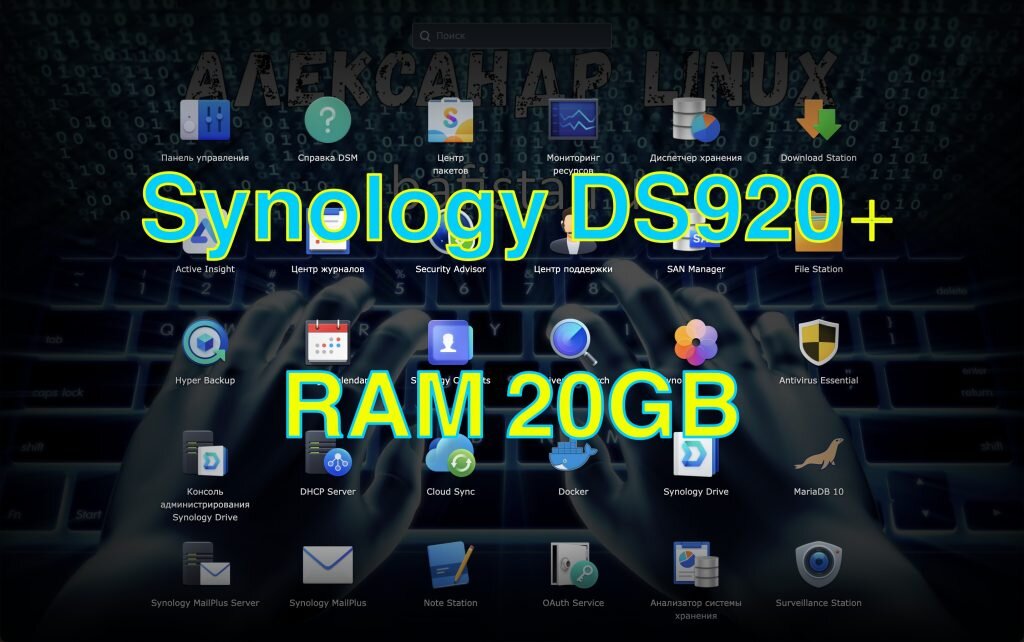Open Synology Calendar icon
Screen dimensions: 1024x642
click(x=328, y=343)
